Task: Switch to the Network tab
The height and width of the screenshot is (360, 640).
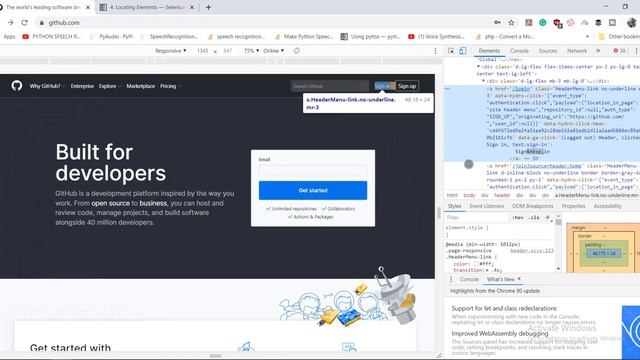Action: [577, 51]
